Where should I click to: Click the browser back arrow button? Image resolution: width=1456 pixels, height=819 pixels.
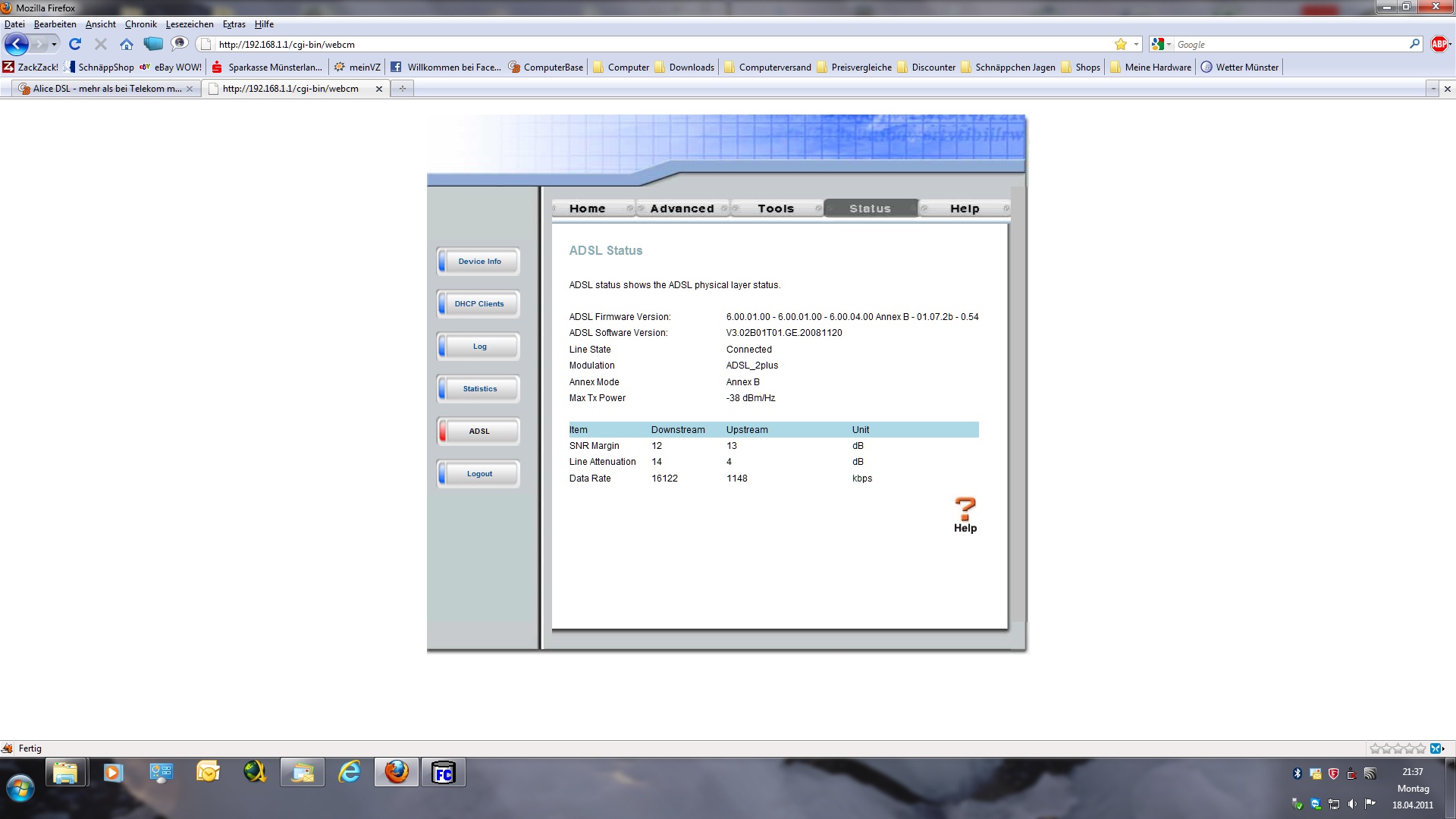[x=17, y=44]
